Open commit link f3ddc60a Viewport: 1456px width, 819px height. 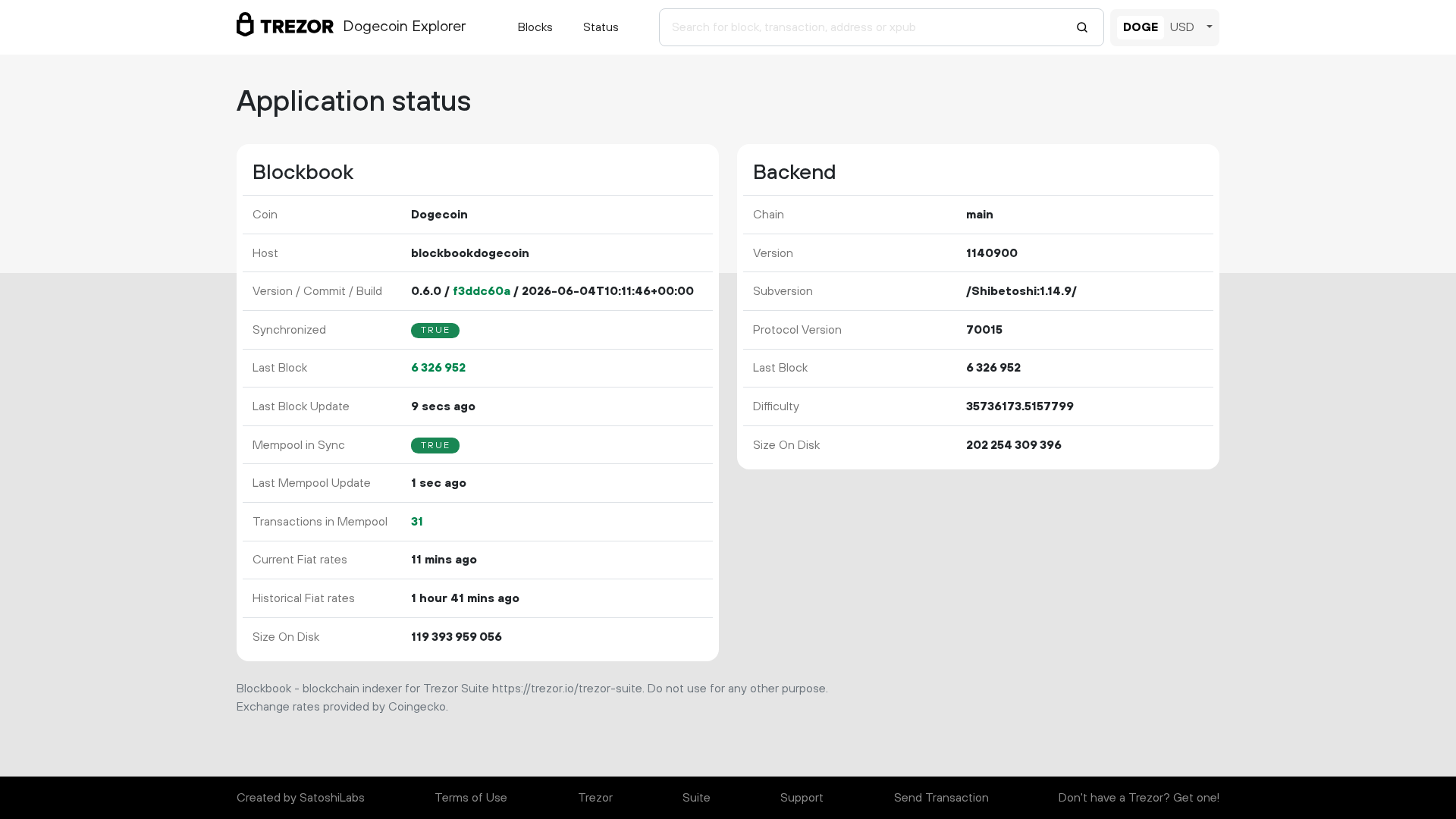(482, 291)
